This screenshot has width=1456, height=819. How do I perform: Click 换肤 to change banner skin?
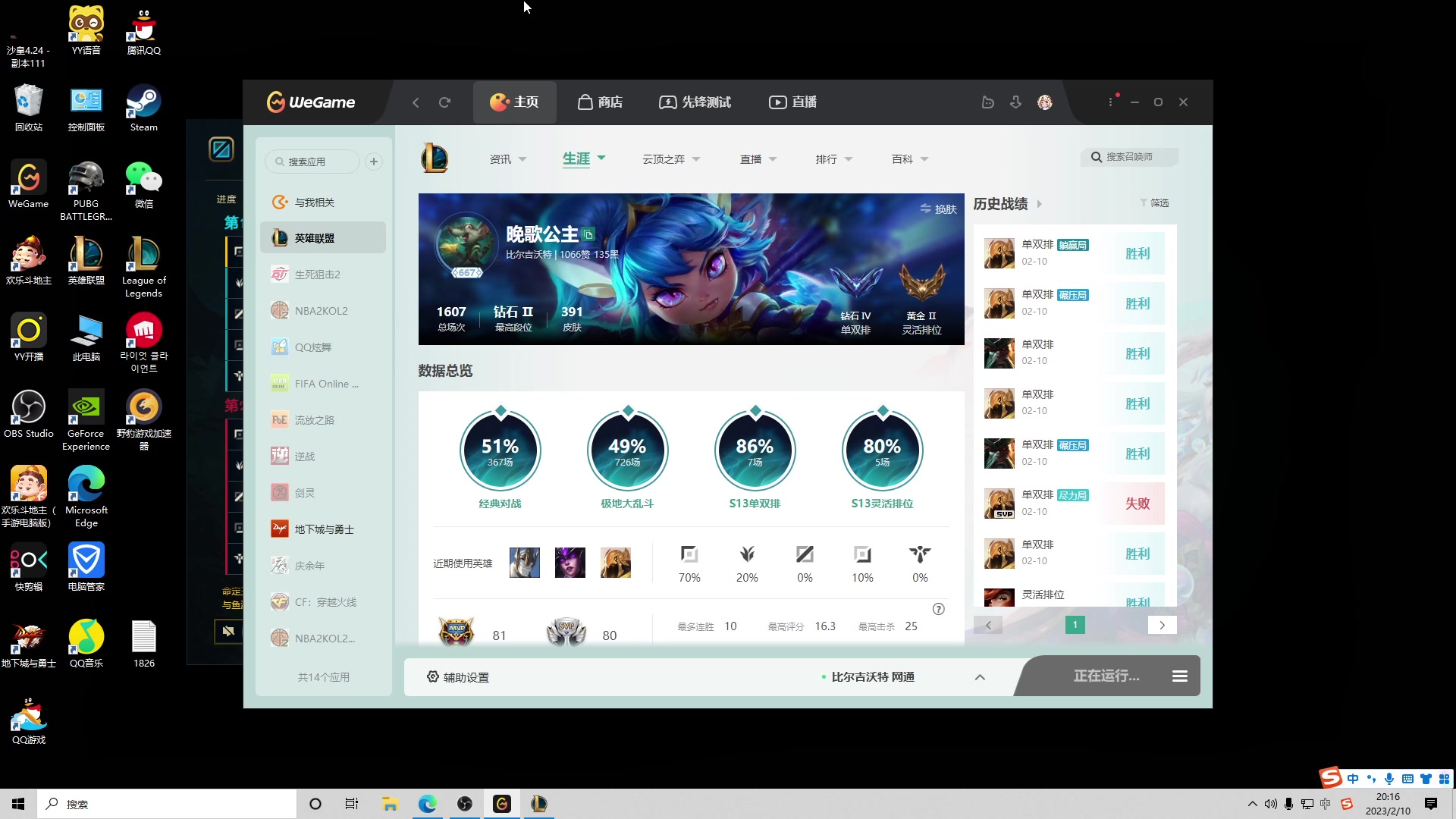click(x=939, y=209)
